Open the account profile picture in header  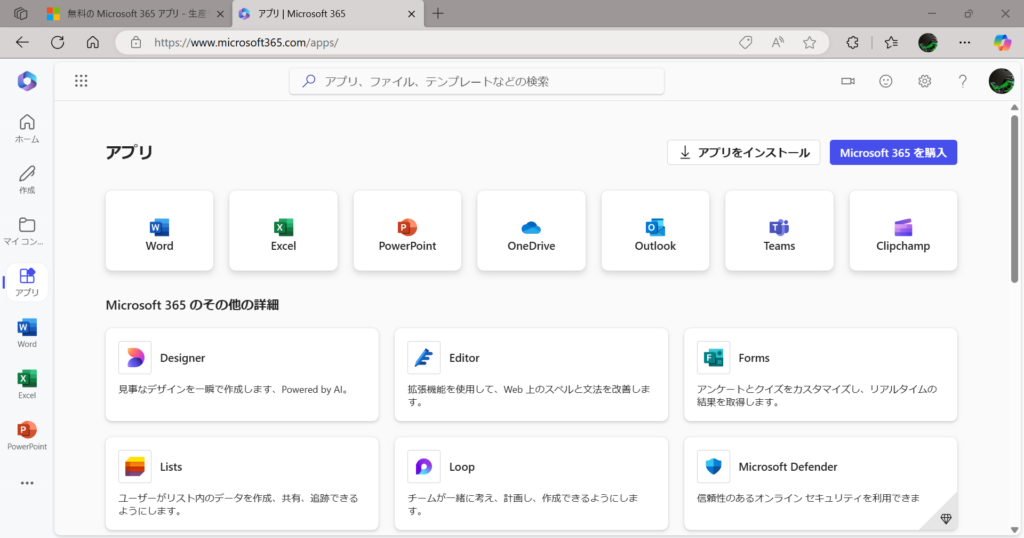coord(1000,81)
